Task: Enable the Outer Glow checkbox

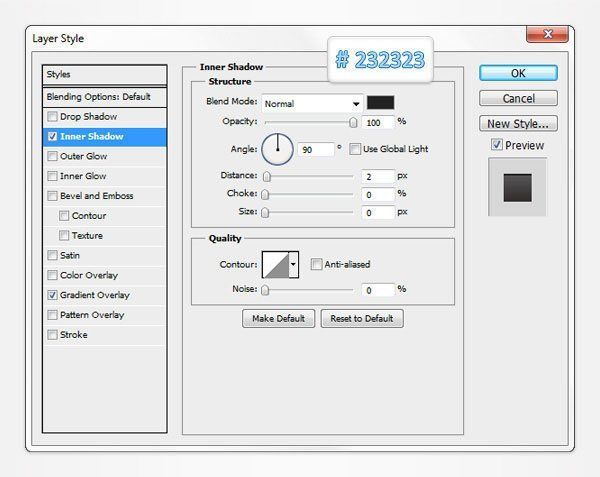Action: (52, 156)
